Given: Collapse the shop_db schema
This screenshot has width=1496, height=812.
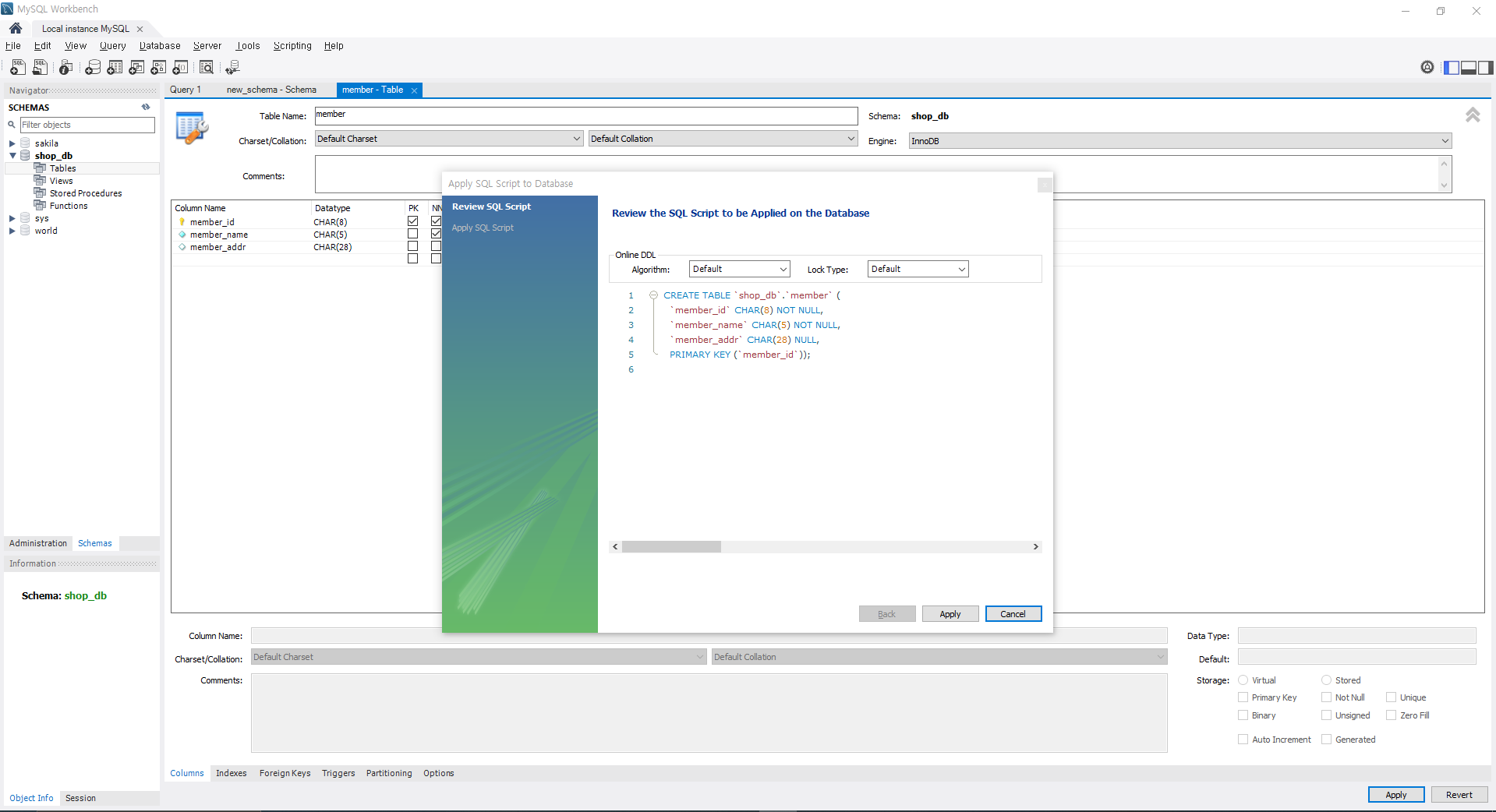Looking at the screenshot, I should (x=12, y=156).
